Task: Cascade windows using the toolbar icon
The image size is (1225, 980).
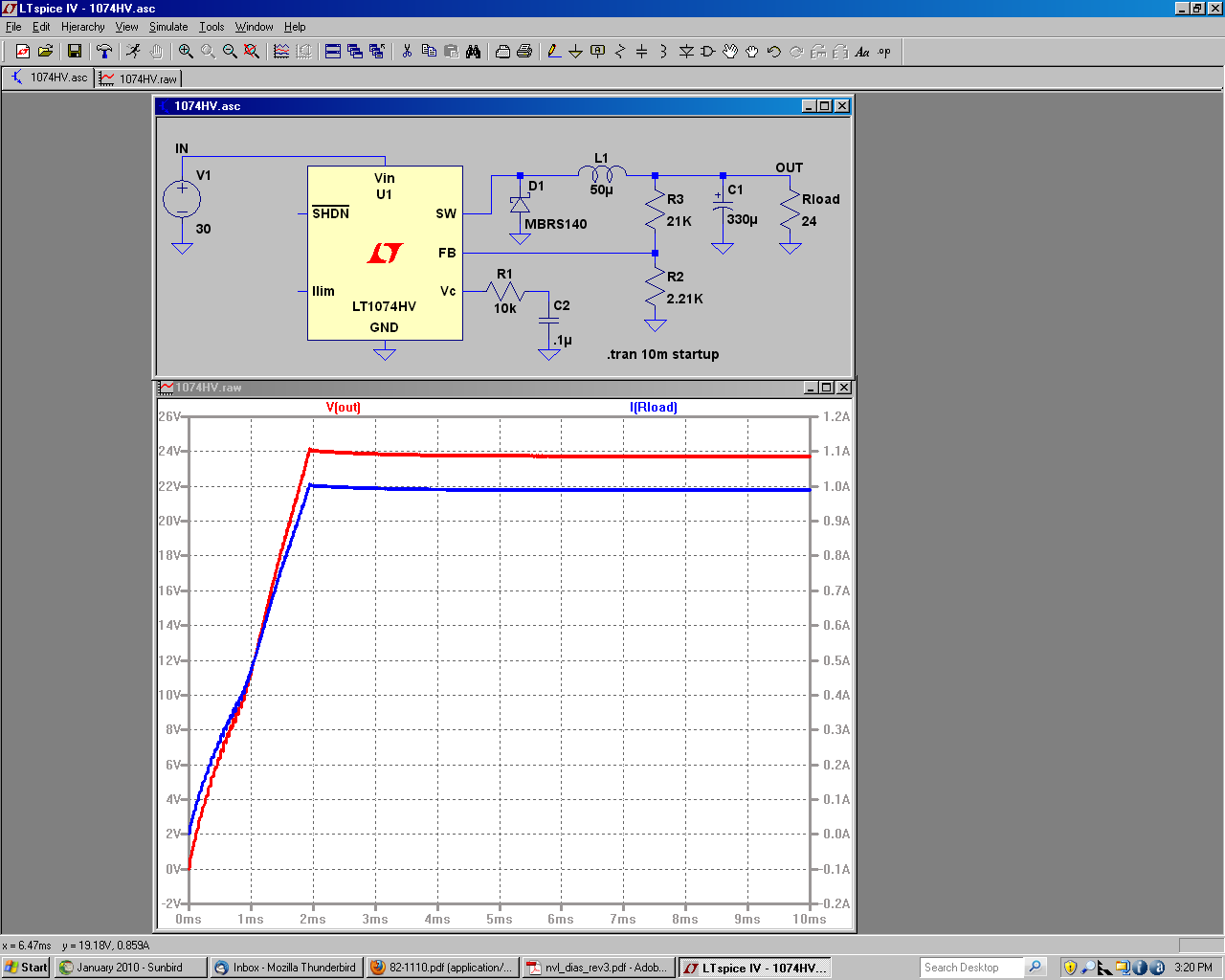Action: click(355, 52)
